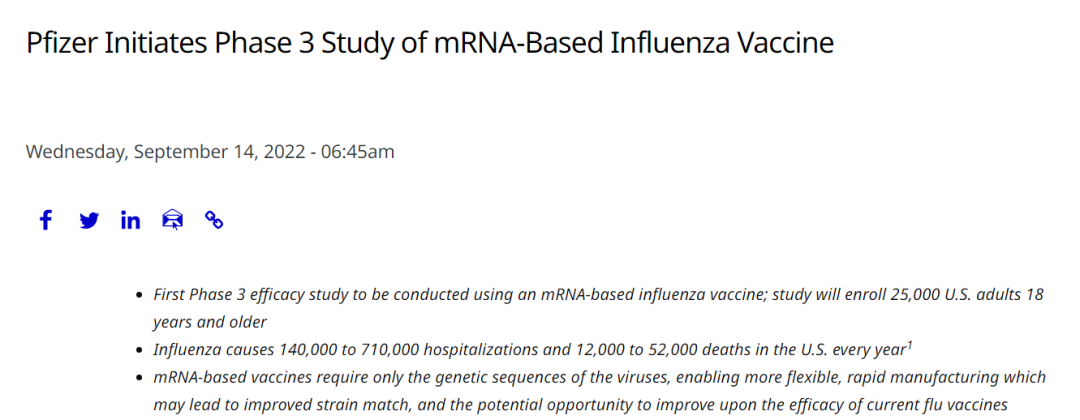Click the bullet marker before 'First Phase 3'
Viewport: 1080px width, 420px height.
pos(138,296)
